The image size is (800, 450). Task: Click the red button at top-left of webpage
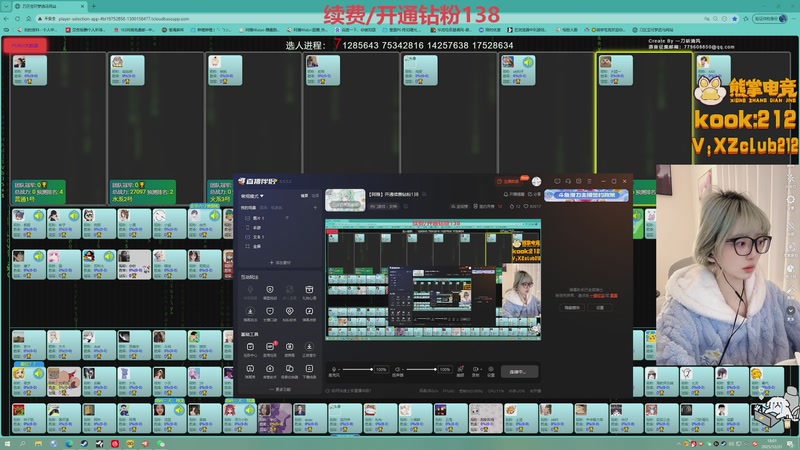26,45
